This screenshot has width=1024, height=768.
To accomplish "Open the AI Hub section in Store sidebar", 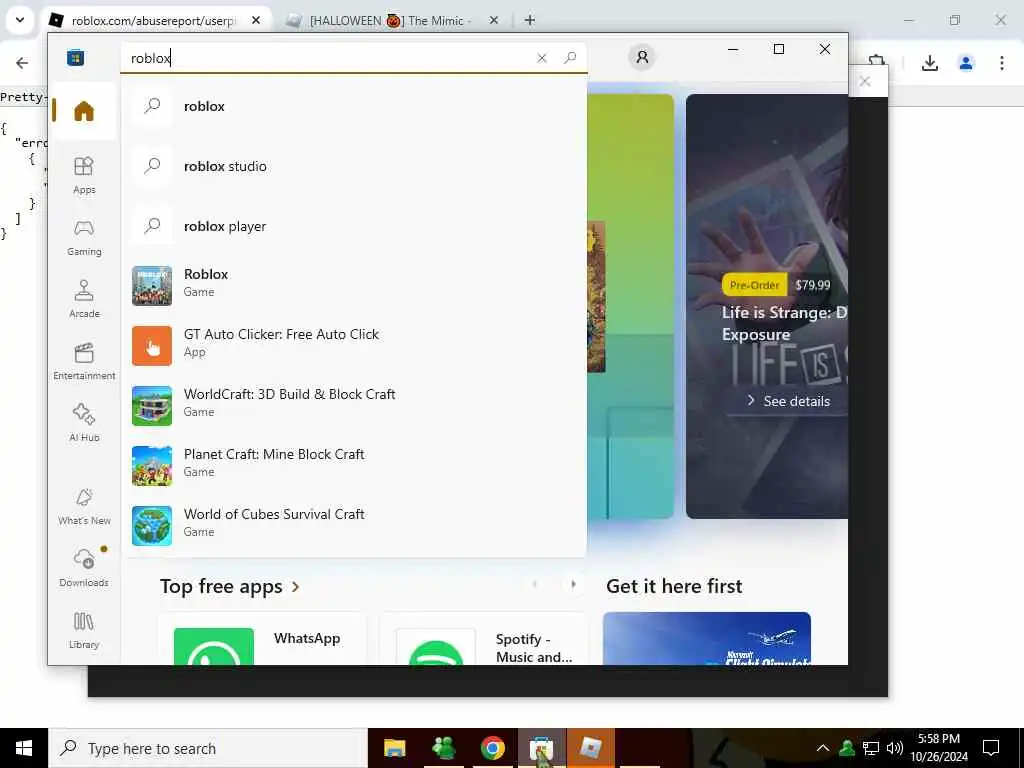I will pos(84,423).
